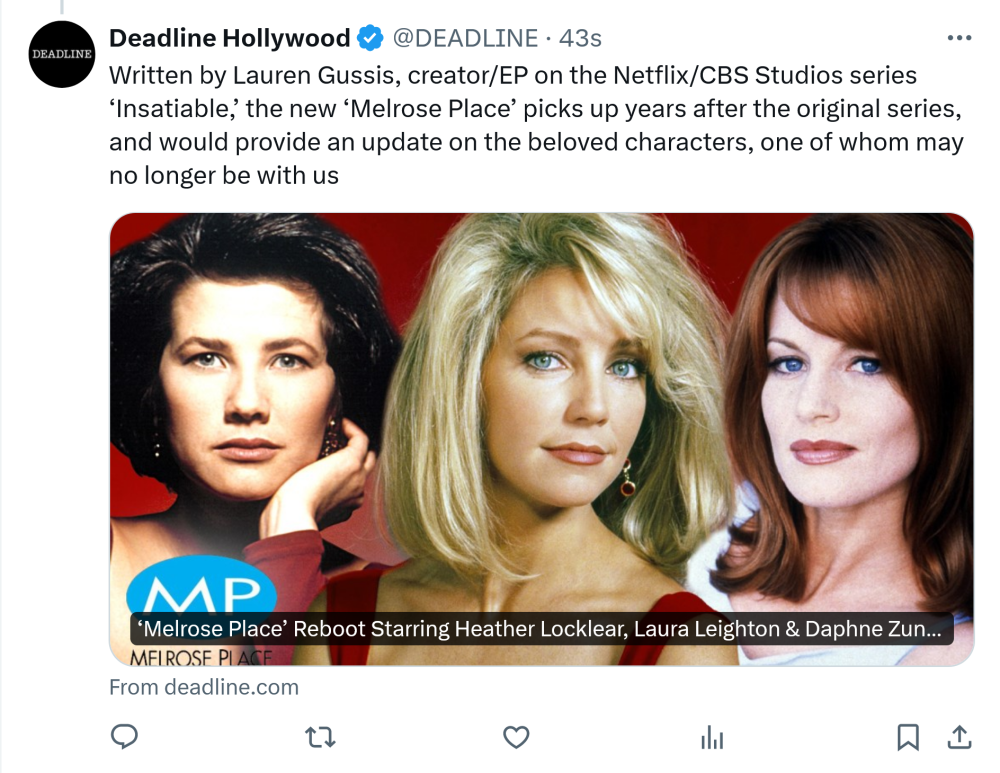Screen dimensions: 1000x773
Task: Follow the From deadline.com source link
Action: [203, 687]
